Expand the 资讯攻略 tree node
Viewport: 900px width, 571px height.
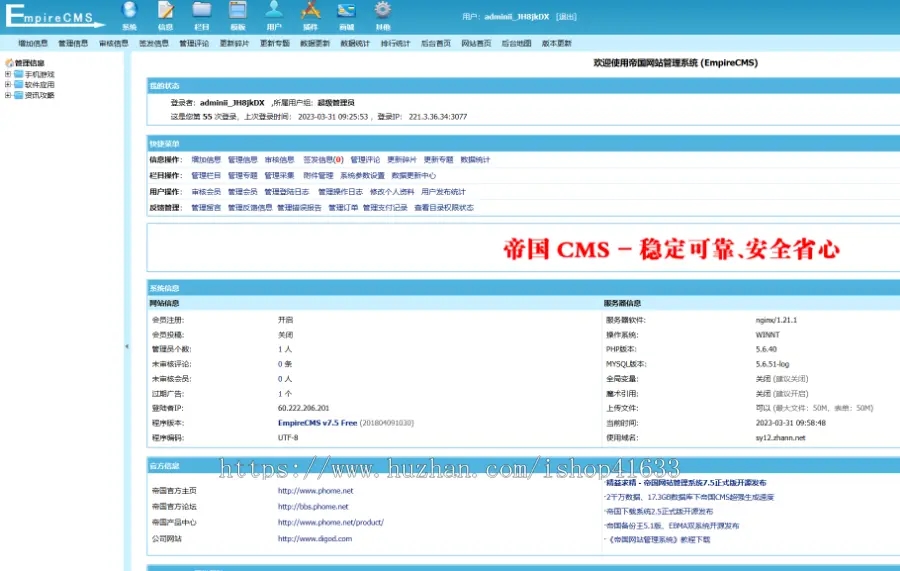7,95
